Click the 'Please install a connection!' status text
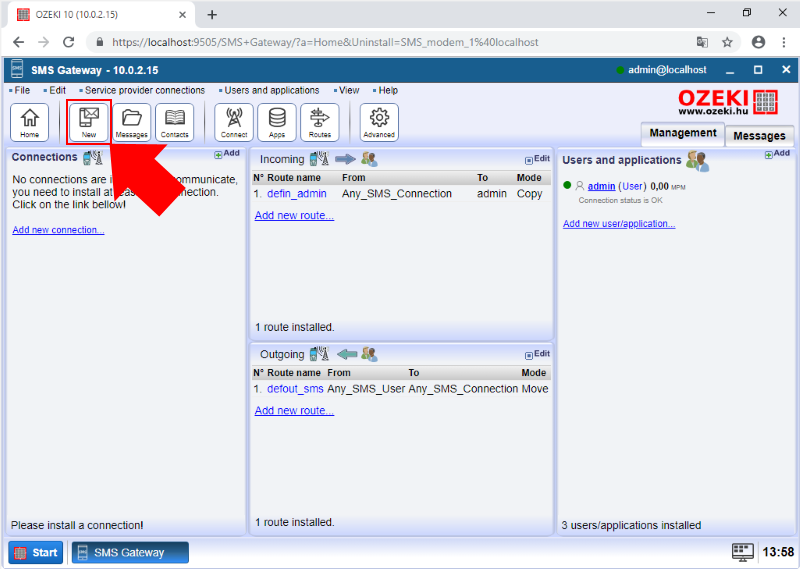800x569 pixels. 77,525
